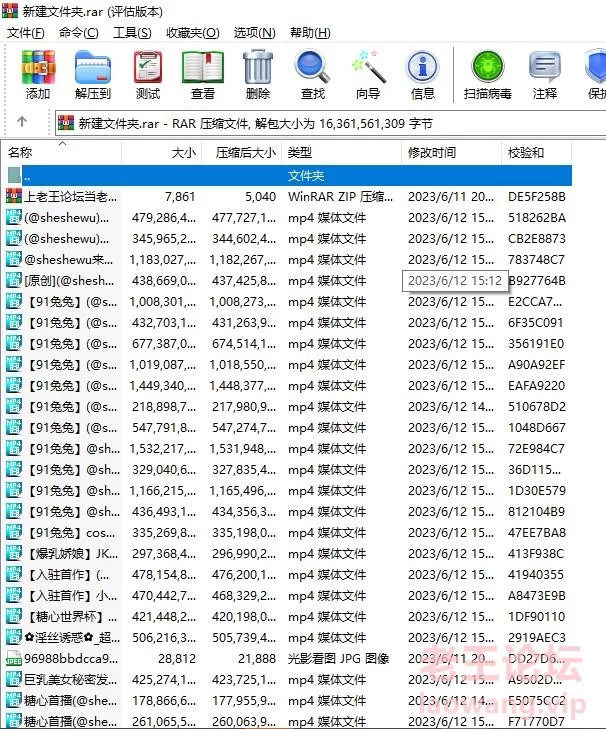Viewport: 606px width, 729px height.
Task: Open the 注释 (Comment) toolbar icon
Action: click(x=545, y=68)
